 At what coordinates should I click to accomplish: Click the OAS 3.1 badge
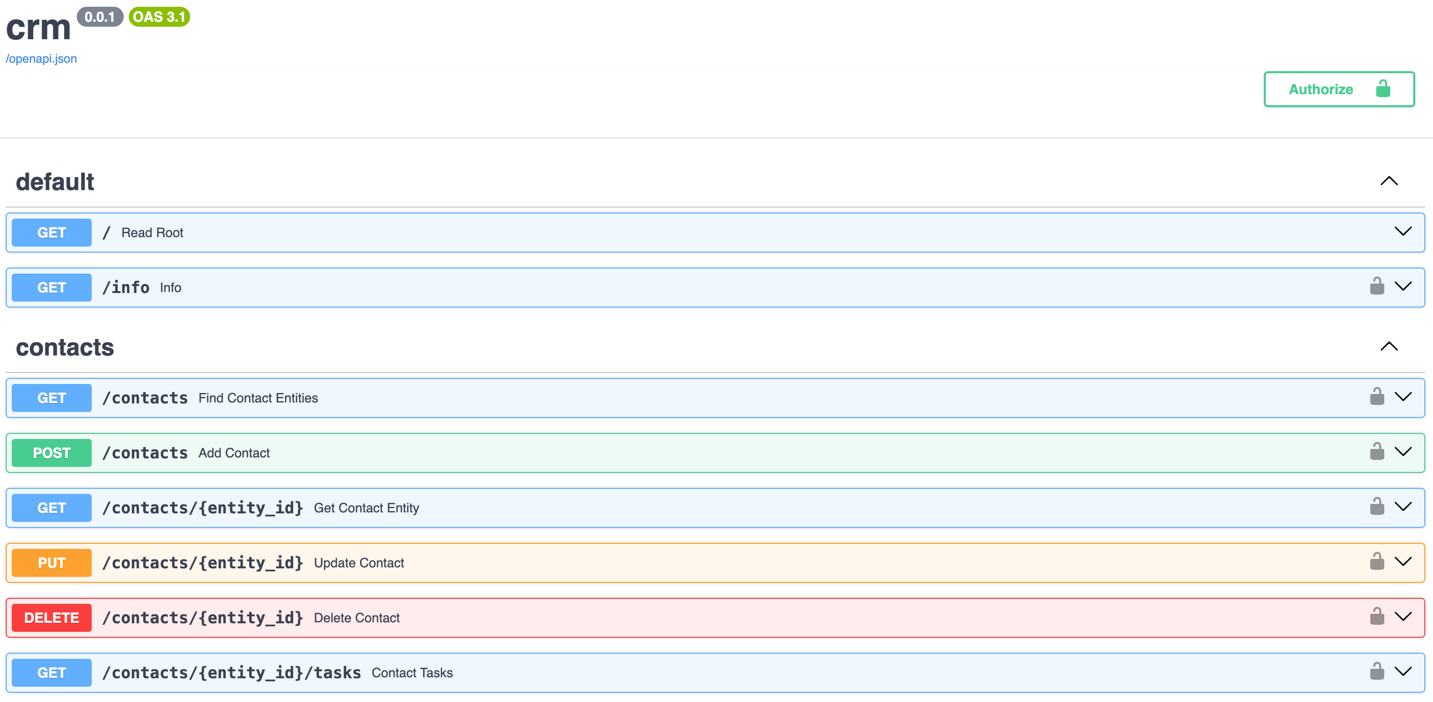point(159,17)
